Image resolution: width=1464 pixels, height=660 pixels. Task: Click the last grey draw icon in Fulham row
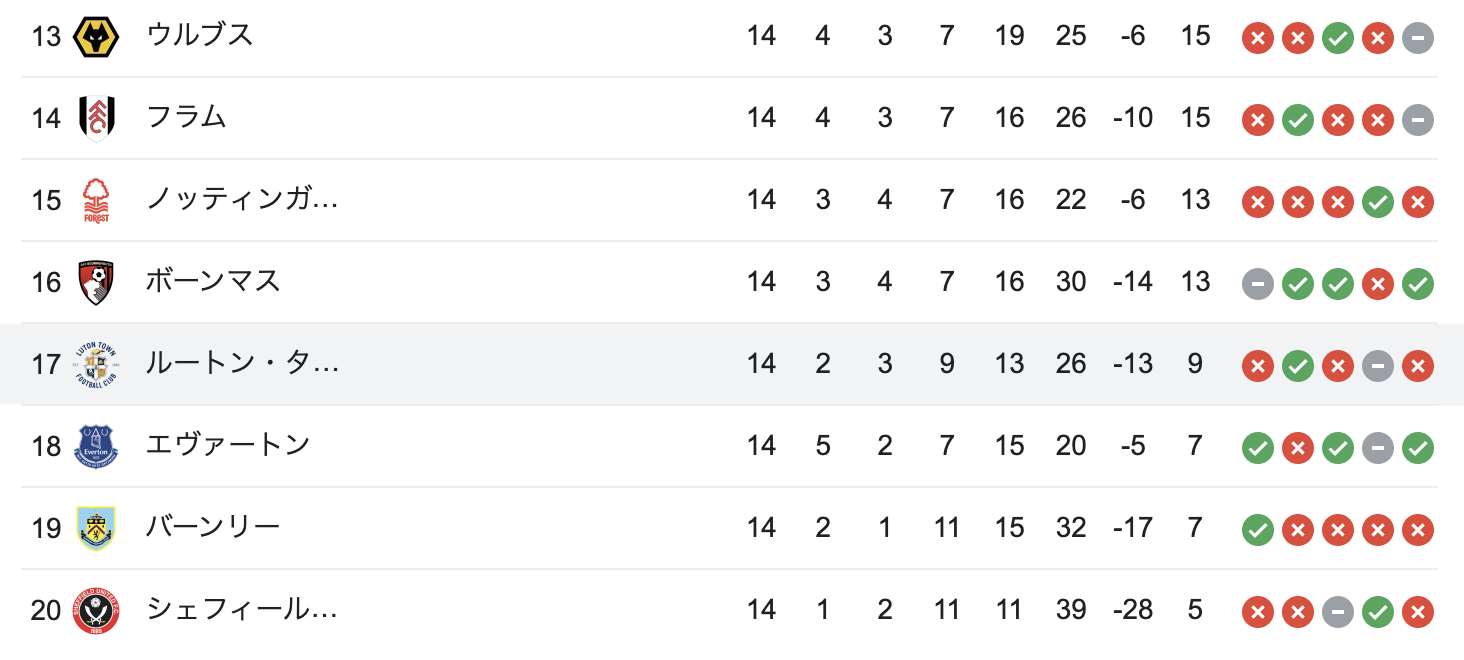coord(1418,120)
